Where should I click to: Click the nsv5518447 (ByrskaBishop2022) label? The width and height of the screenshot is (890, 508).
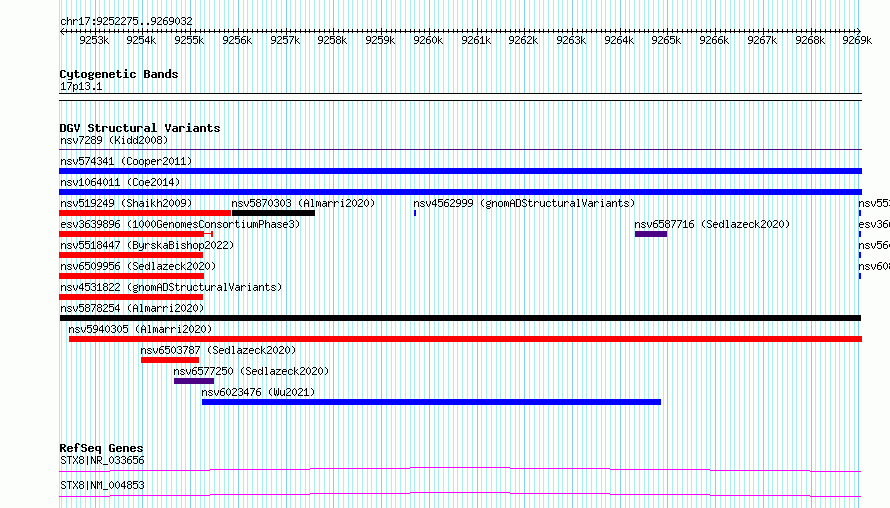pyautogui.click(x=147, y=245)
